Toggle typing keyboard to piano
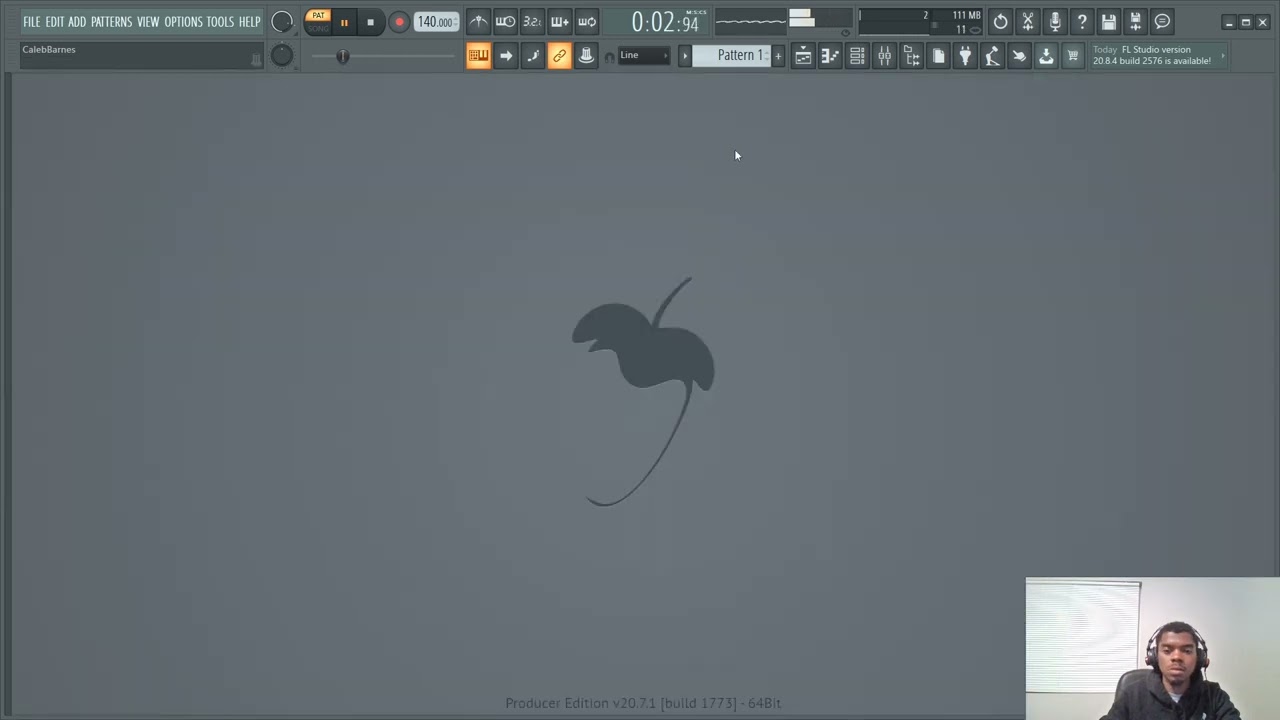The height and width of the screenshot is (720, 1280). (478, 56)
